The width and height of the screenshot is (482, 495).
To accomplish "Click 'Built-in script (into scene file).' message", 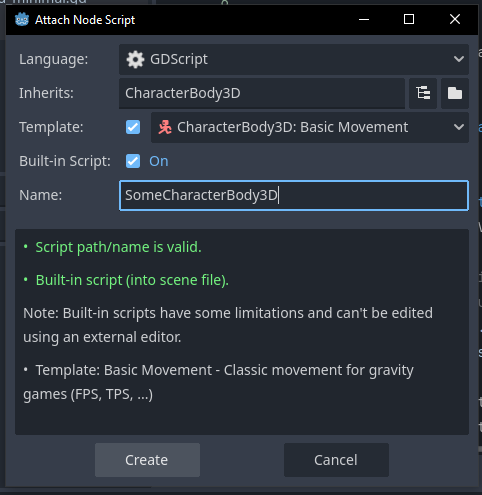I will click(132, 280).
